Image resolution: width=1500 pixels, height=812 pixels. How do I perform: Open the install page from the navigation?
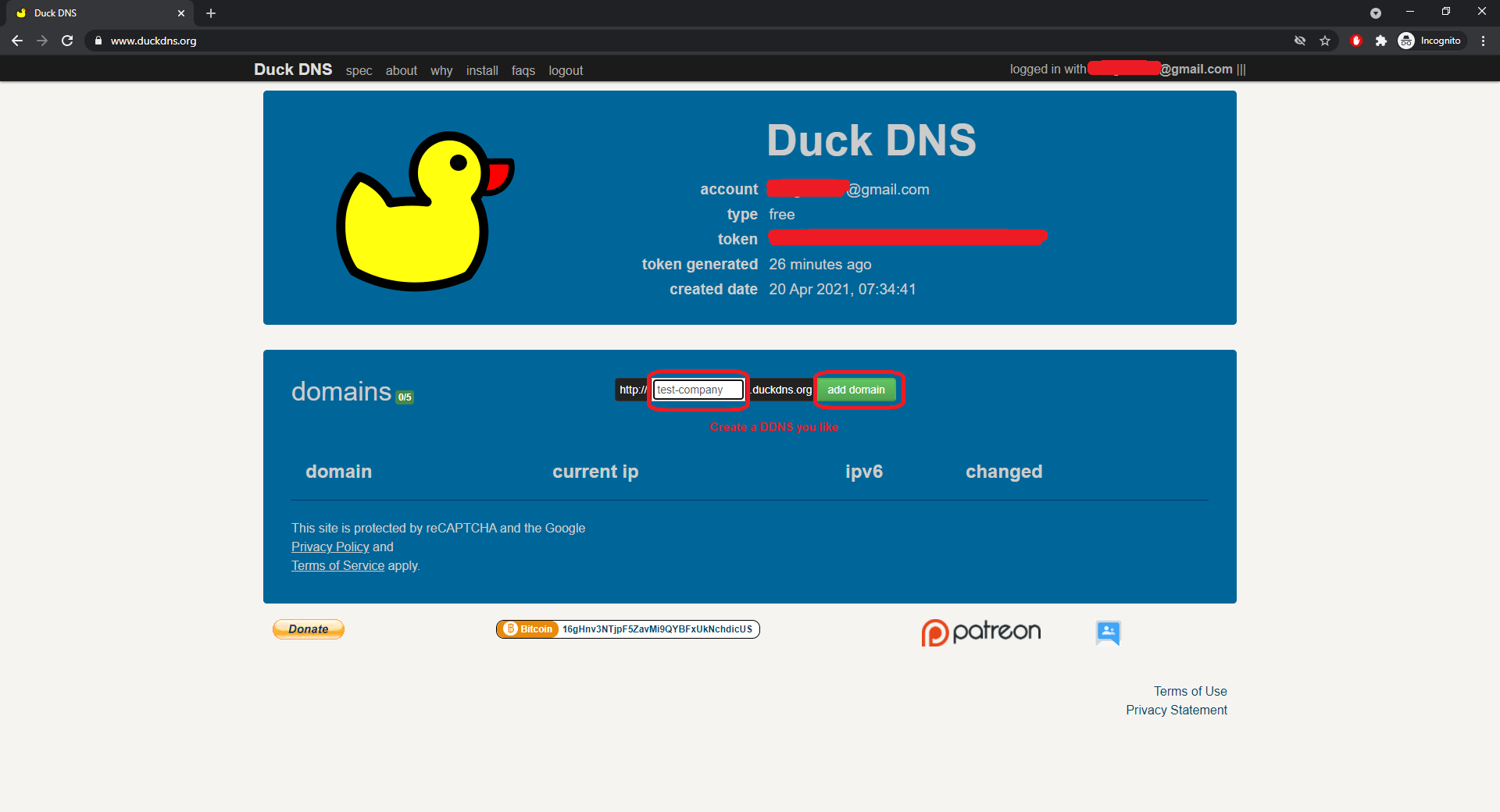click(482, 70)
